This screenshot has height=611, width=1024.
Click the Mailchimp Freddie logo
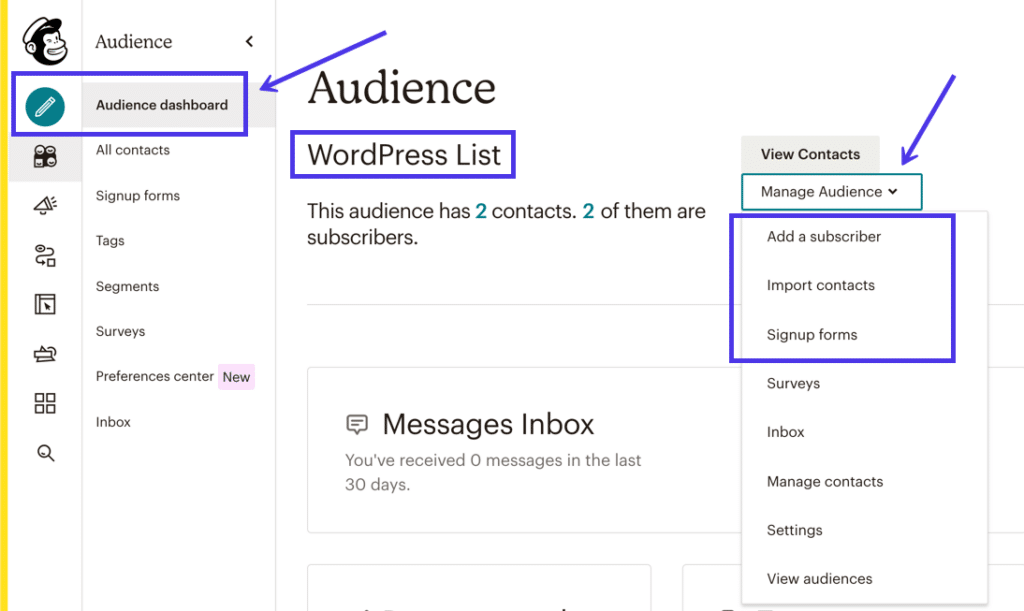44,40
